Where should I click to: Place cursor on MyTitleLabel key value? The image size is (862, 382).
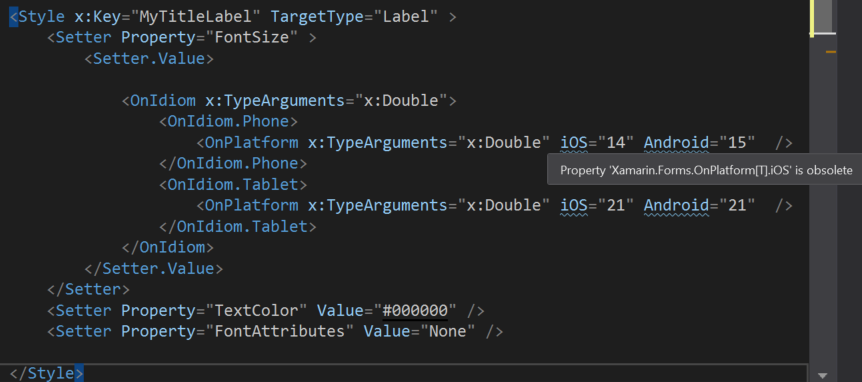(x=195, y=17)
